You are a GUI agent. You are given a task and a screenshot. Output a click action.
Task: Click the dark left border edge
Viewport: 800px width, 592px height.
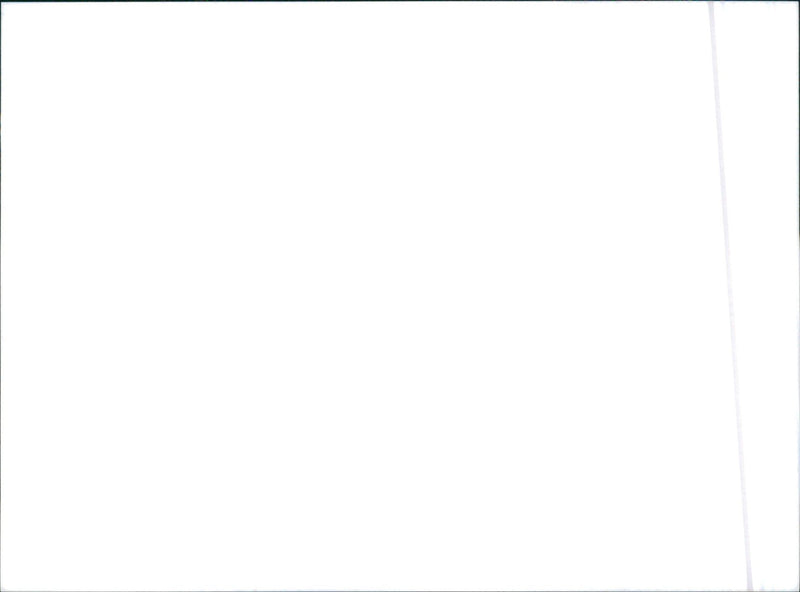pos(1,296)
